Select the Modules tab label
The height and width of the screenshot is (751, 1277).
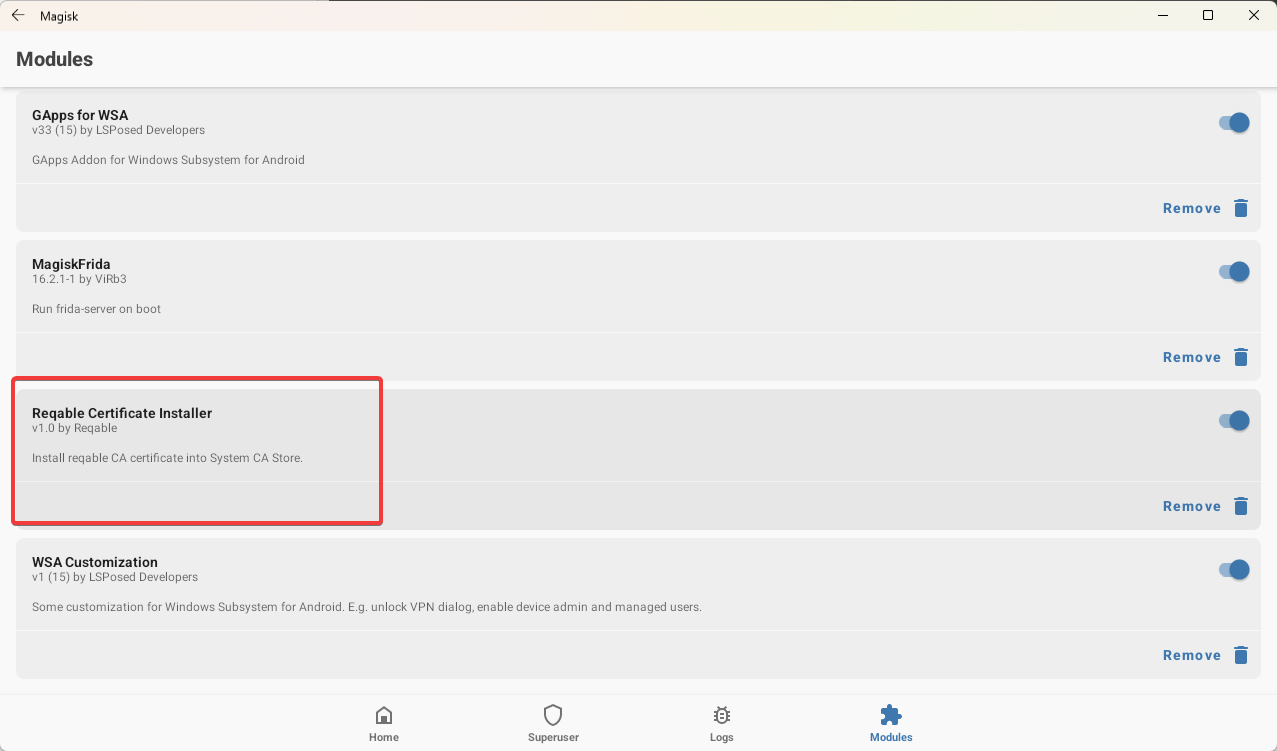pyautogui.click(x=891, y=737)
